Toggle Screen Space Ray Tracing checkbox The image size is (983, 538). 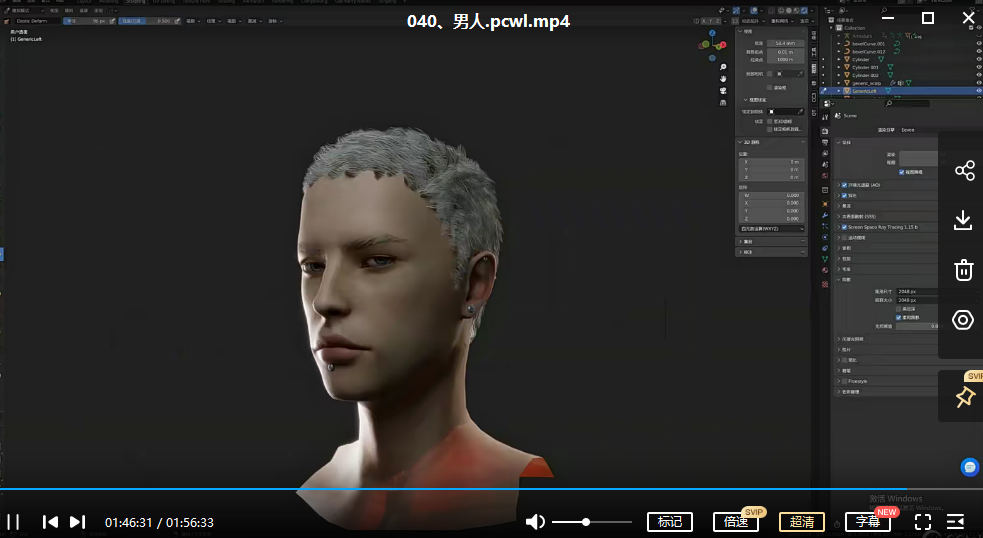coord(844,227)
